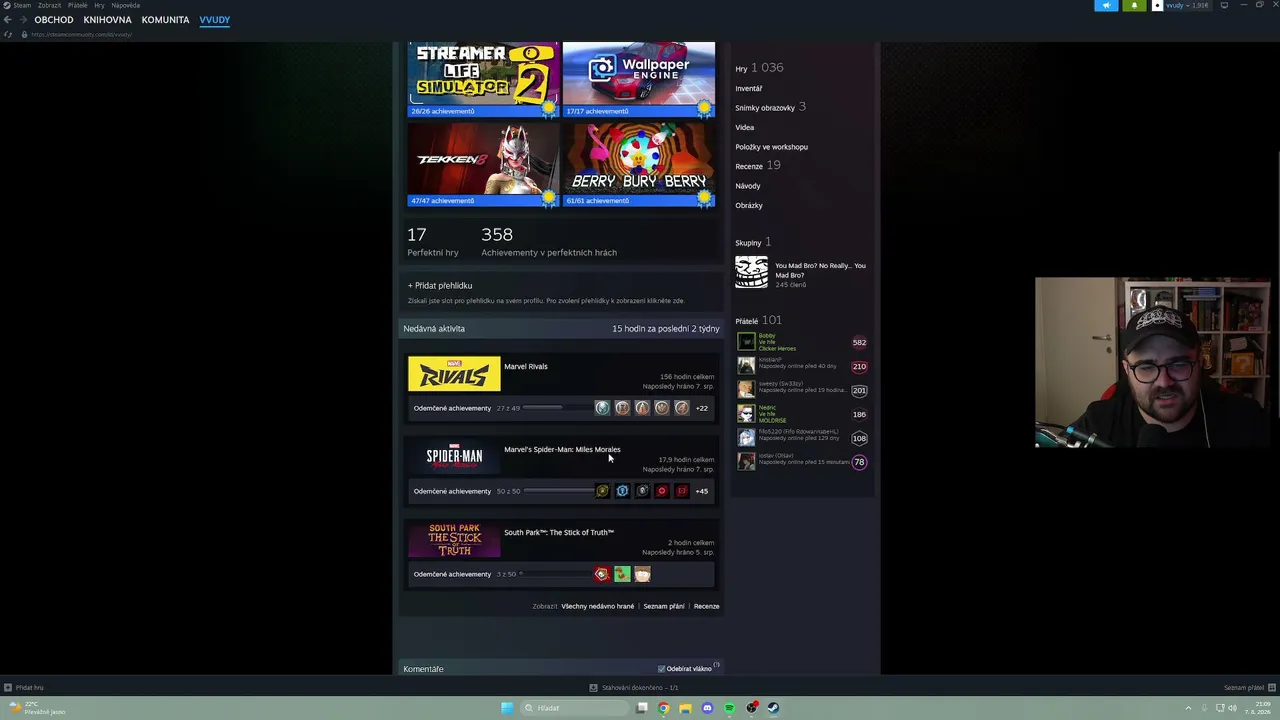Click the Steam taskbar icon
The height and width of the screenshot is (720, 1280).
click(773, 708)
